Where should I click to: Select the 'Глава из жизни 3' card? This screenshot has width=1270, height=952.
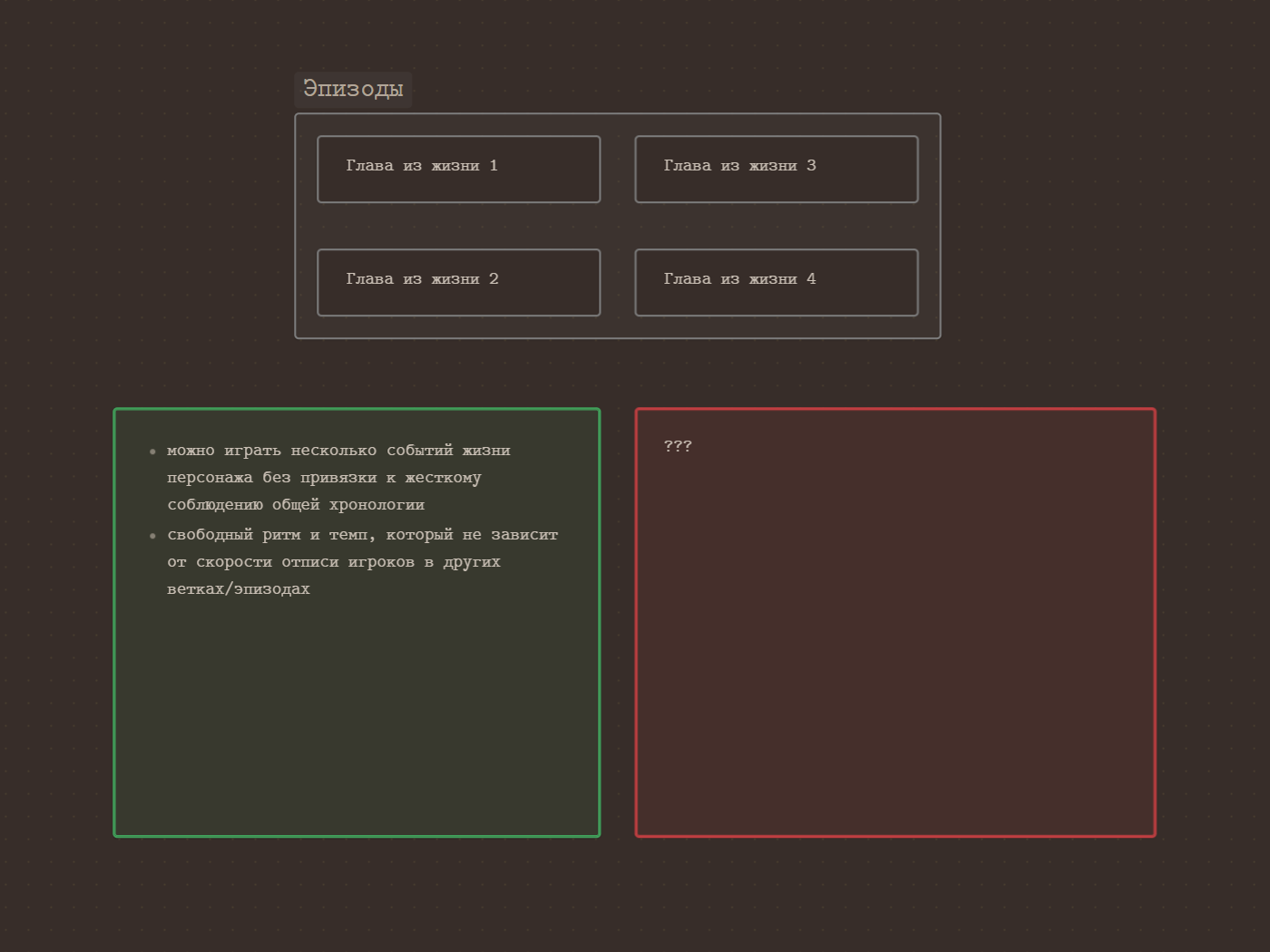click(777, 170)
